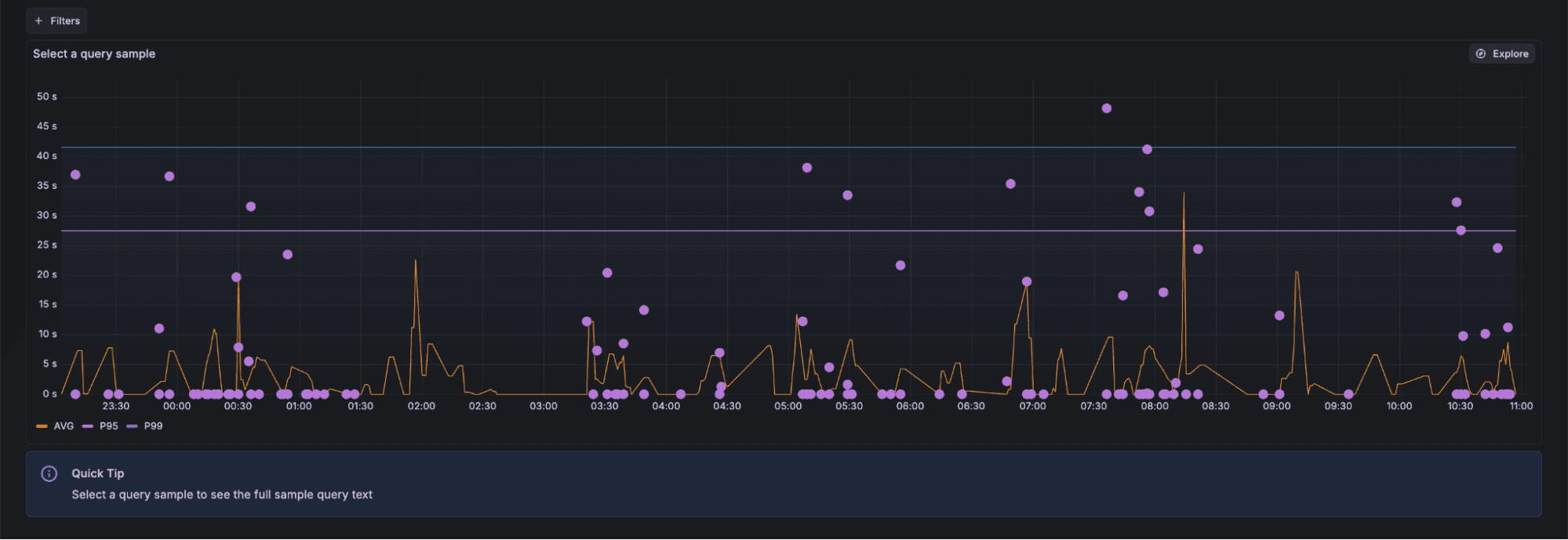Select the 37 s query sample before 23:30

click(75, 175)
